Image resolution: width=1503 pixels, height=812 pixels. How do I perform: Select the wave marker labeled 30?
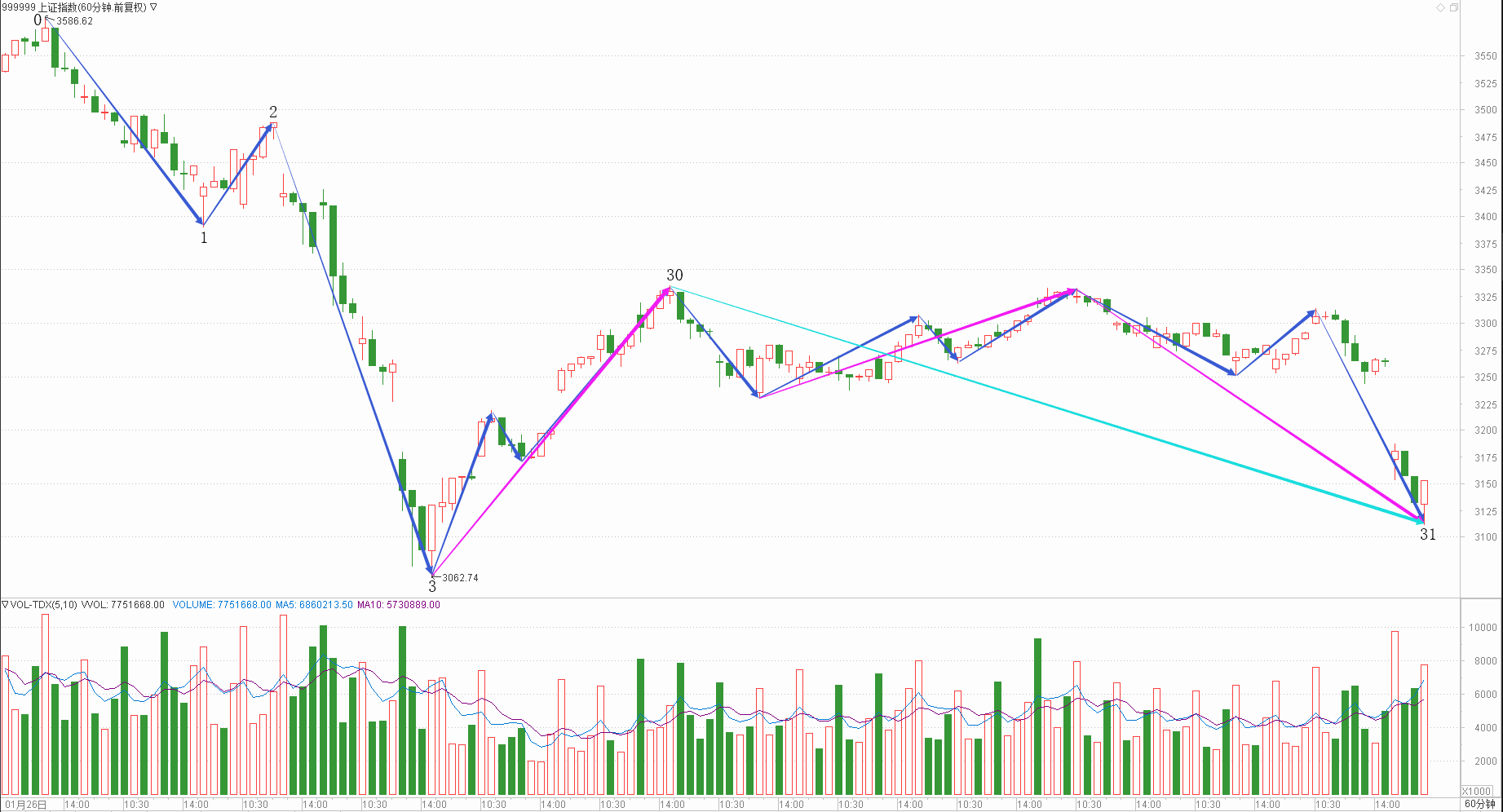coord(674,276)
